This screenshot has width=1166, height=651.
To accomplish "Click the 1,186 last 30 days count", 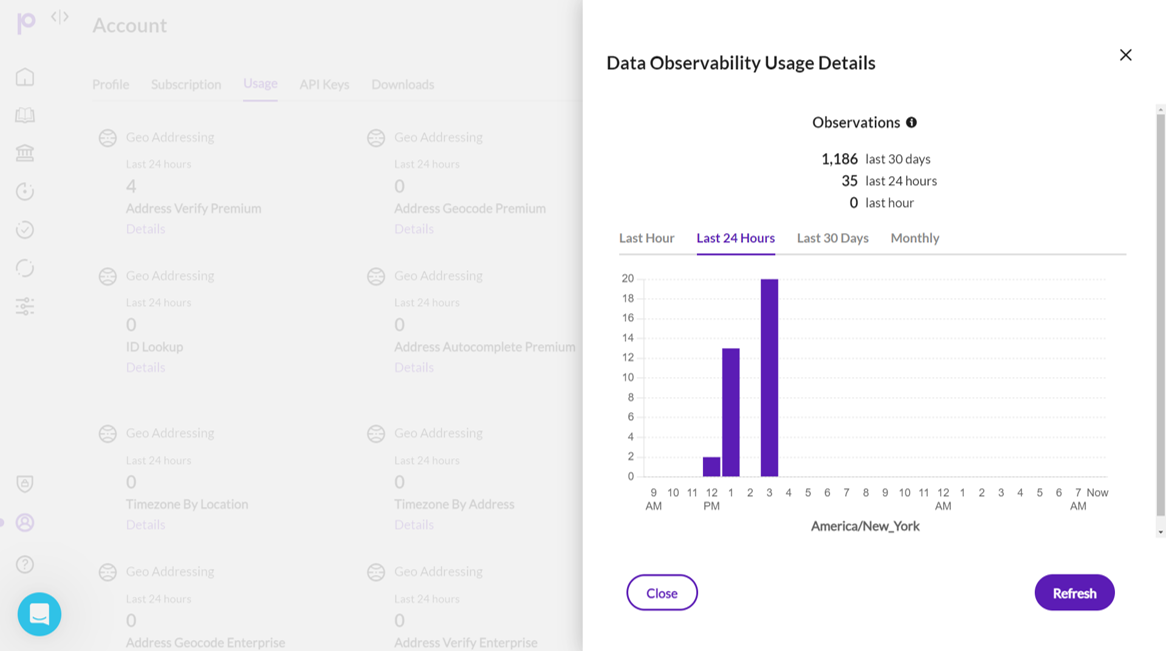I will pyautogui.click(x=839, y=159).
